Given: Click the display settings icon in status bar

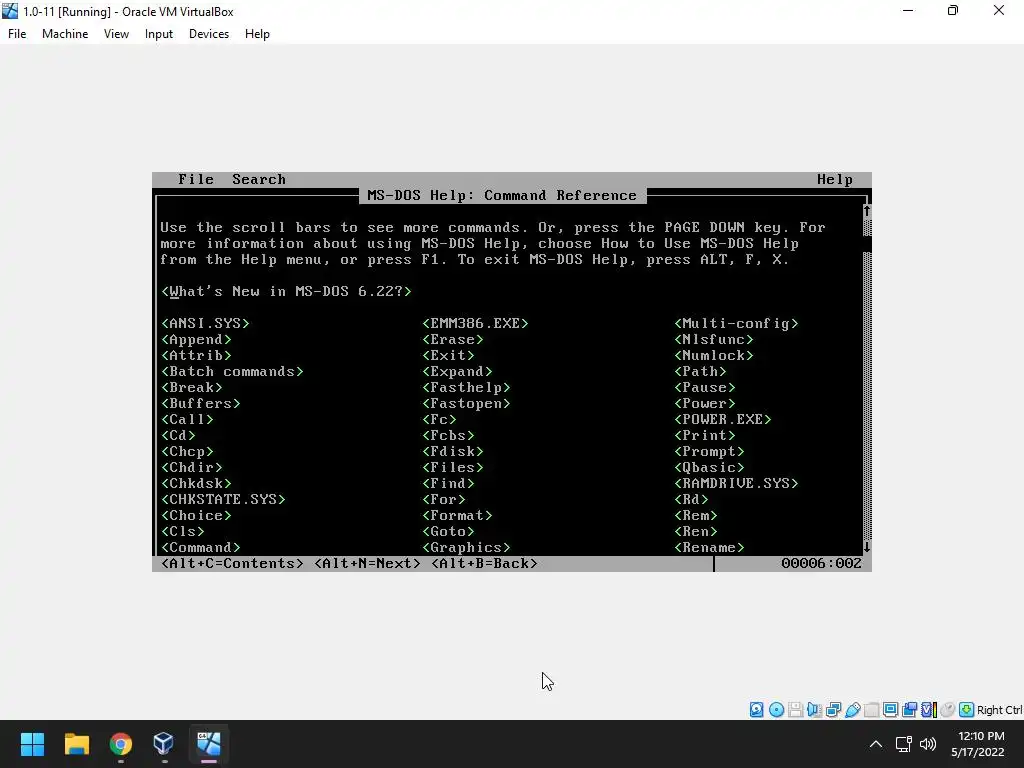Looking at the screenshot, I should (890, 709).
